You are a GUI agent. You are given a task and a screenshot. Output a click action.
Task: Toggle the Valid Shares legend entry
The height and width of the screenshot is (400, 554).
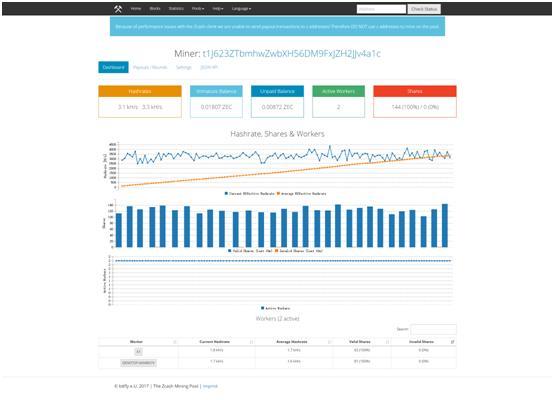(x=250, y=251)
